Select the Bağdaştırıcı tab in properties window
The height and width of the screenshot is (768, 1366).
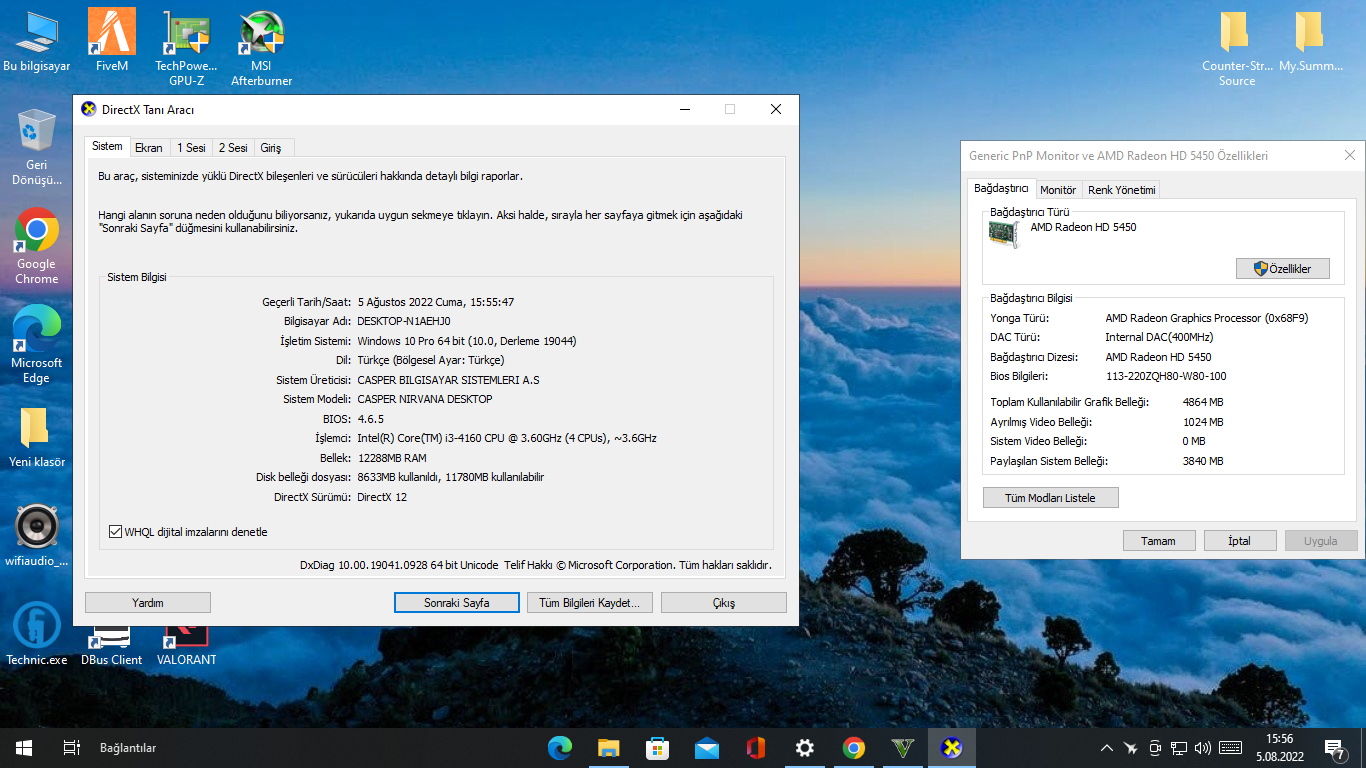[x=1001, y=188]
